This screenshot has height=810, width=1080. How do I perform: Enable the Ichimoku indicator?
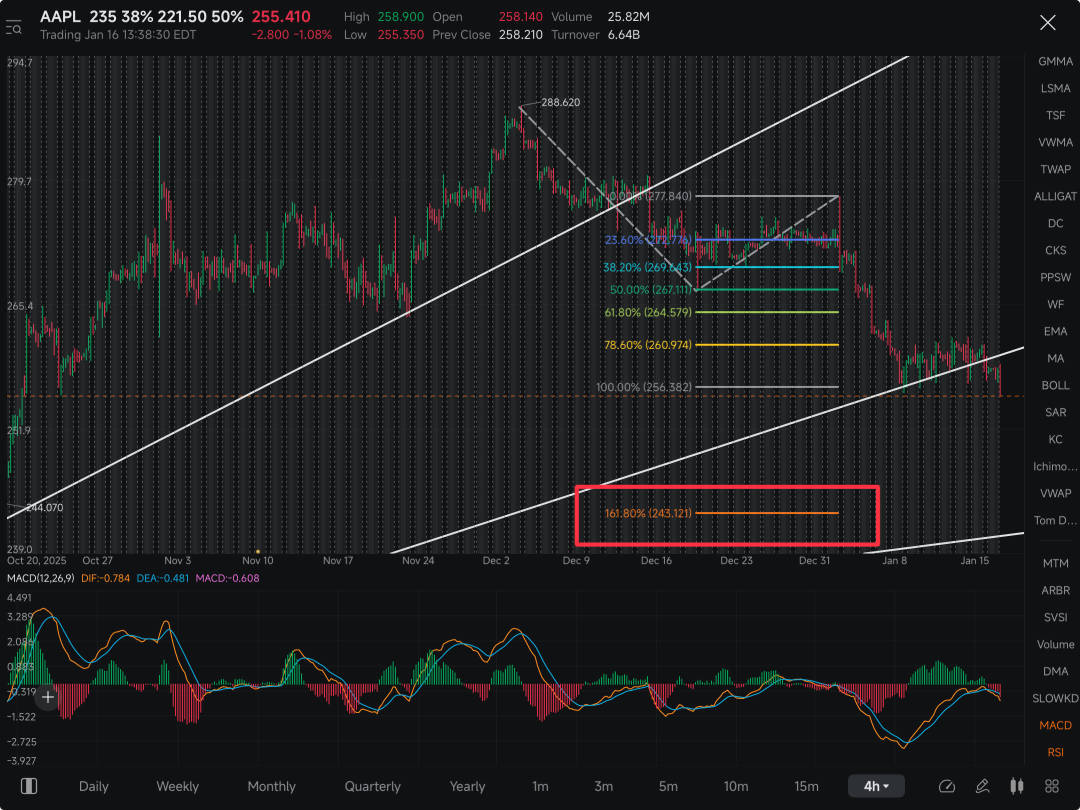tap(1055, 466)
